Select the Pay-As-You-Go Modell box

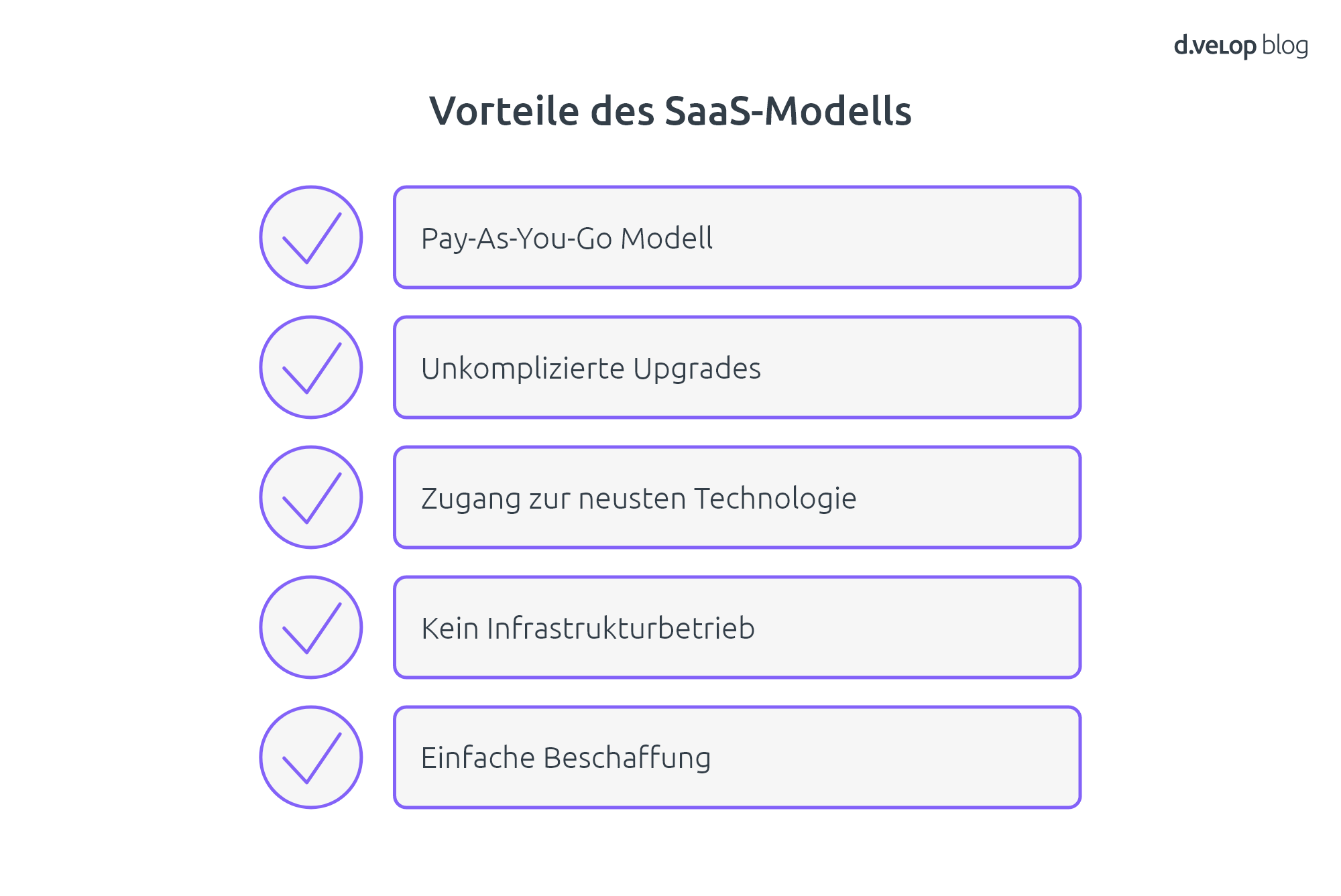pos(737,237)
